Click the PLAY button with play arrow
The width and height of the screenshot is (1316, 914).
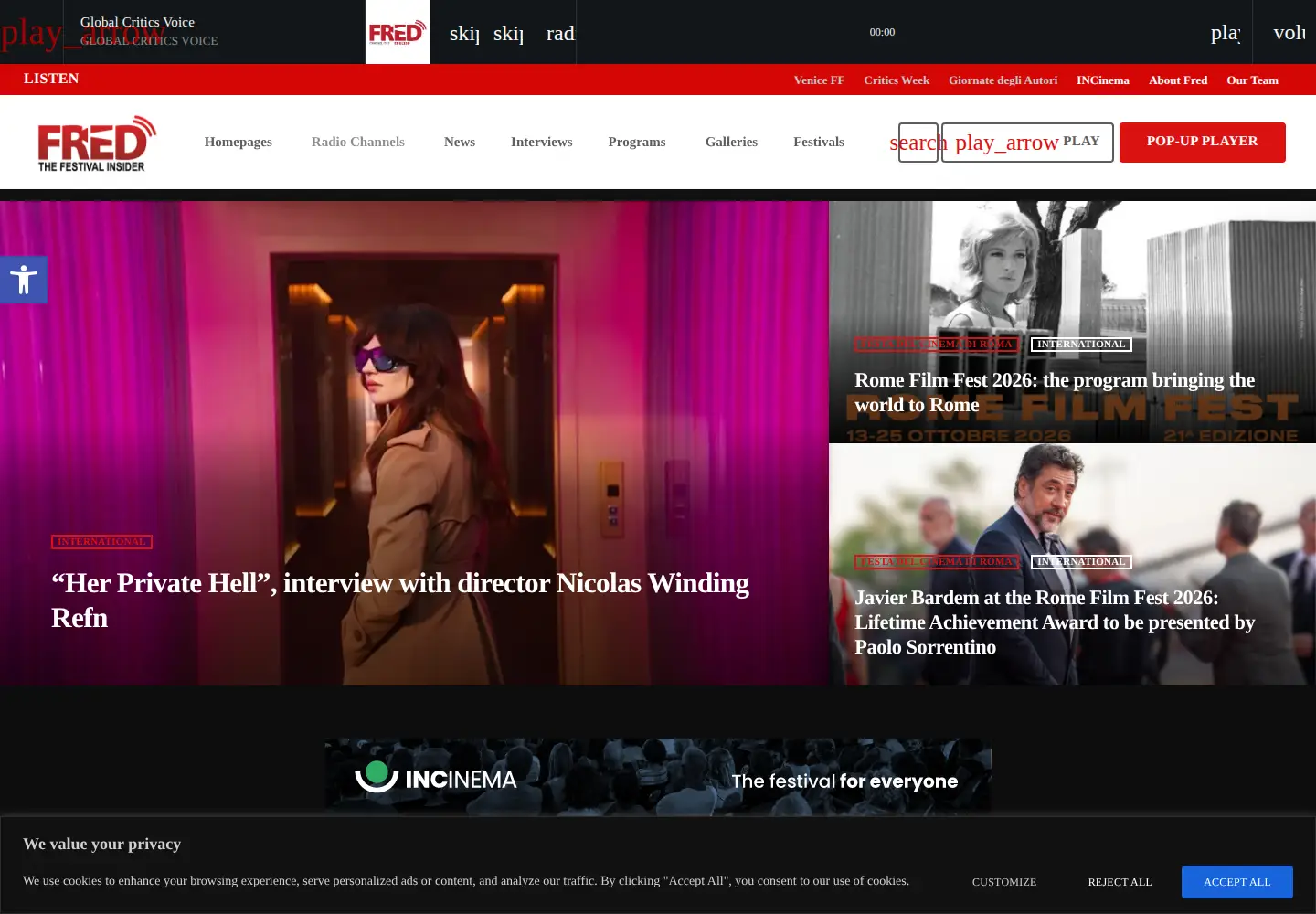pyautogui.click(x=1027, y=143)
